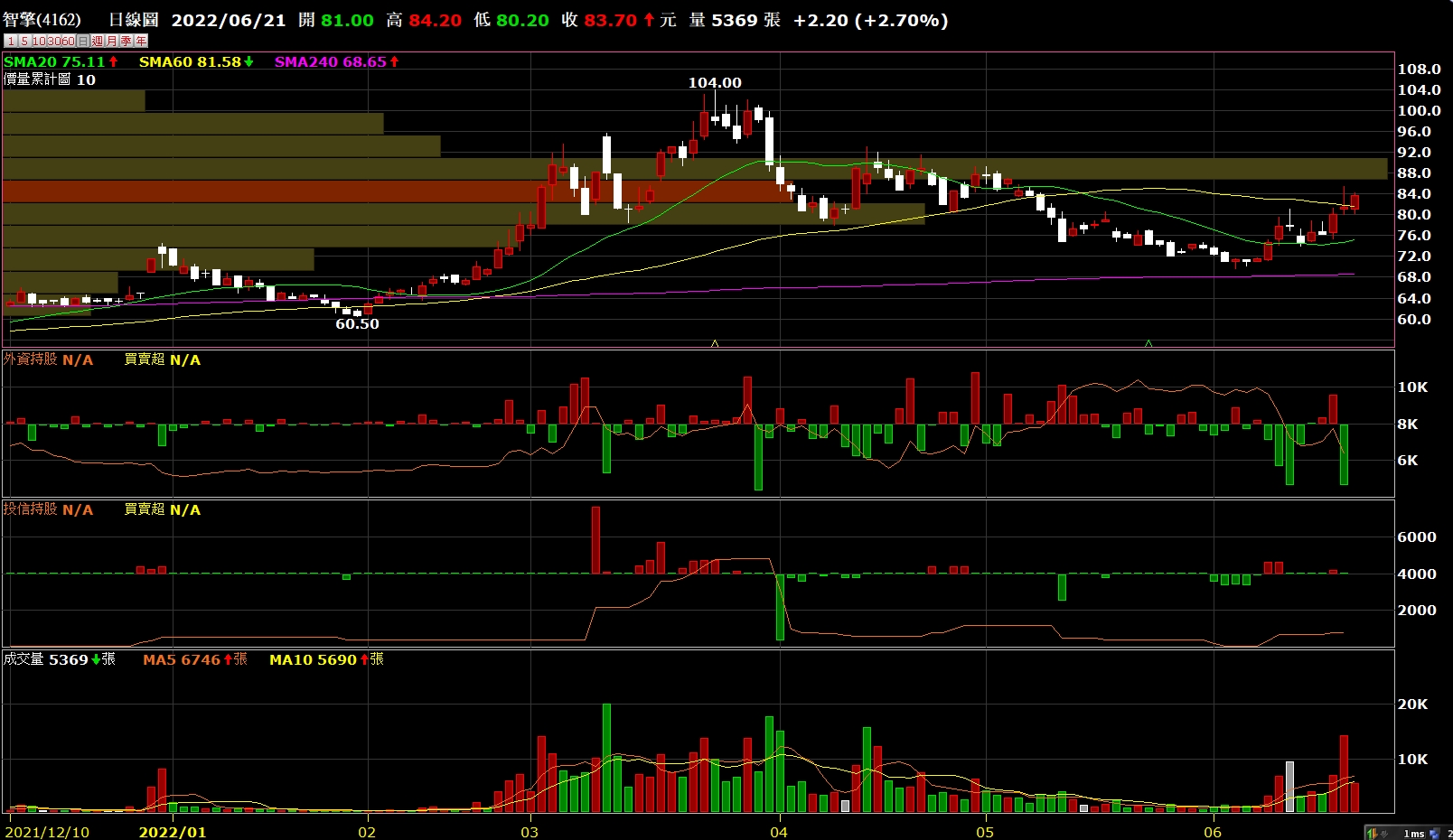This screenshot has width=1453, height=840.
Task: Click the 成交量 5369 volume label
Action: coord(59,659)
